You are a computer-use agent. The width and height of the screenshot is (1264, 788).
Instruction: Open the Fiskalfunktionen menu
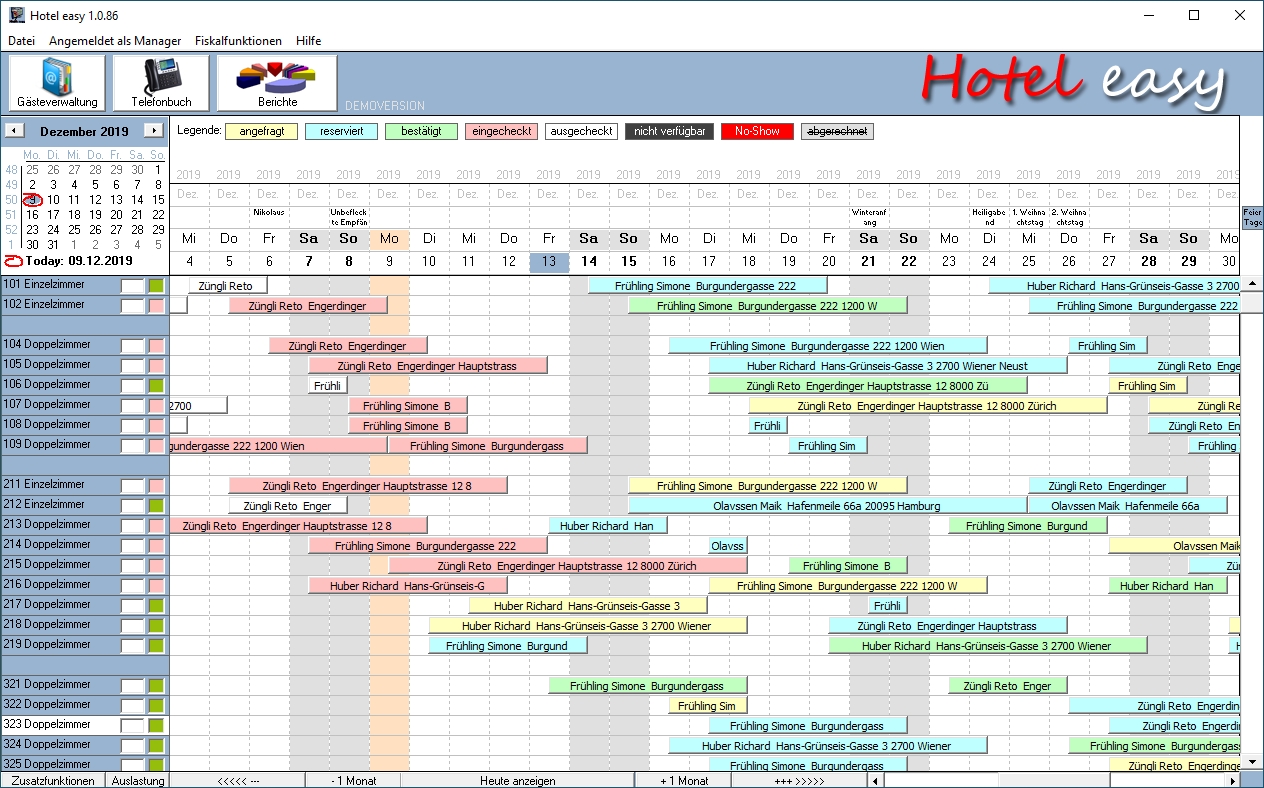point(238,41)
